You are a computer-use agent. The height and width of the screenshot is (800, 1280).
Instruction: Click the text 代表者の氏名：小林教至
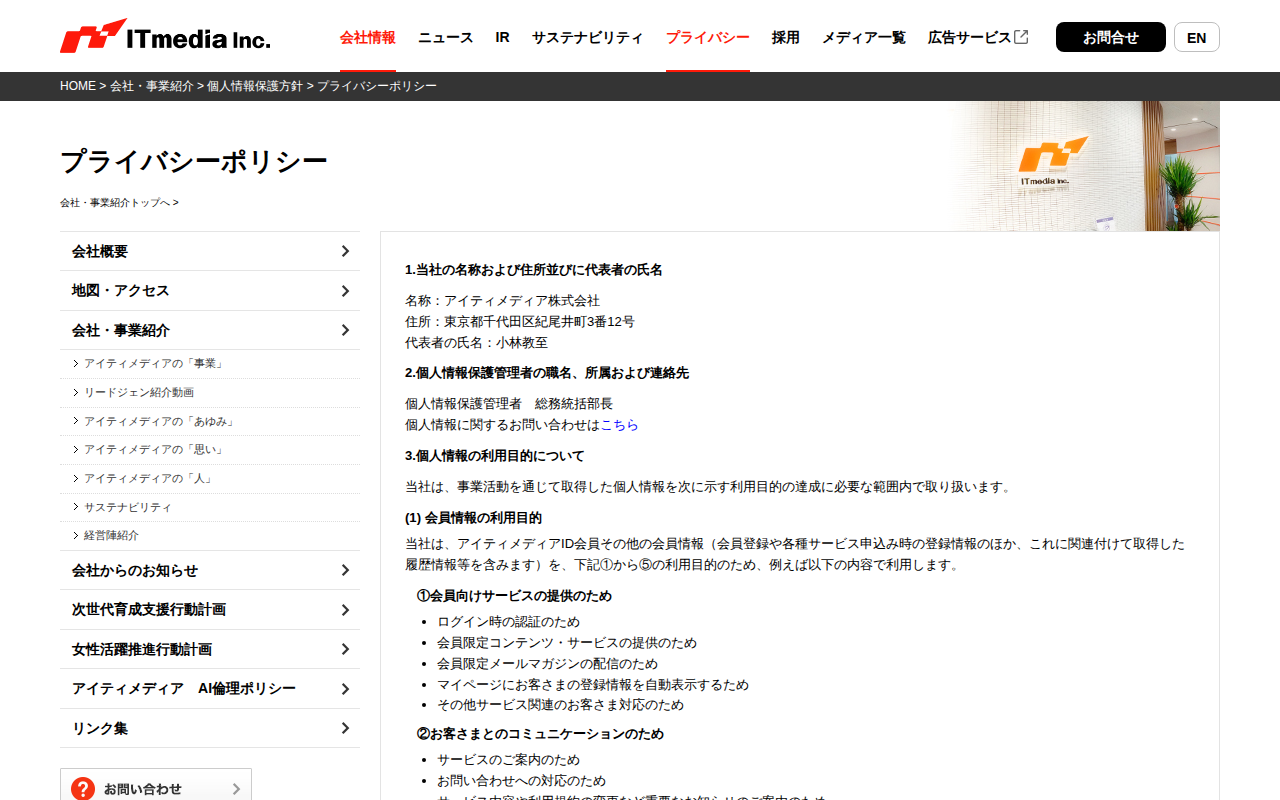pyautogui.click(x=477, y=343)
